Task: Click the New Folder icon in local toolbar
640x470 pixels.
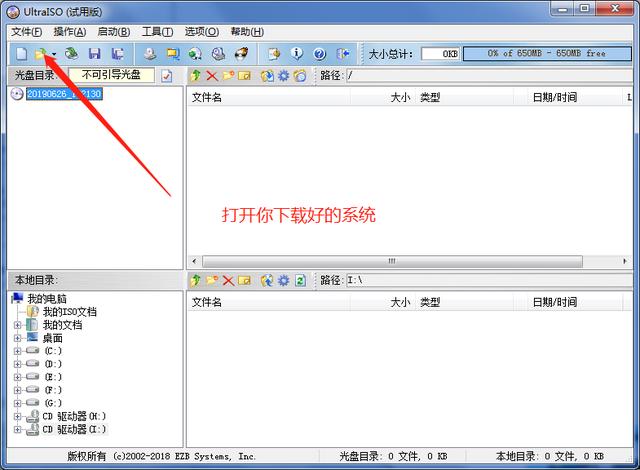Action: tap(212, 280)
